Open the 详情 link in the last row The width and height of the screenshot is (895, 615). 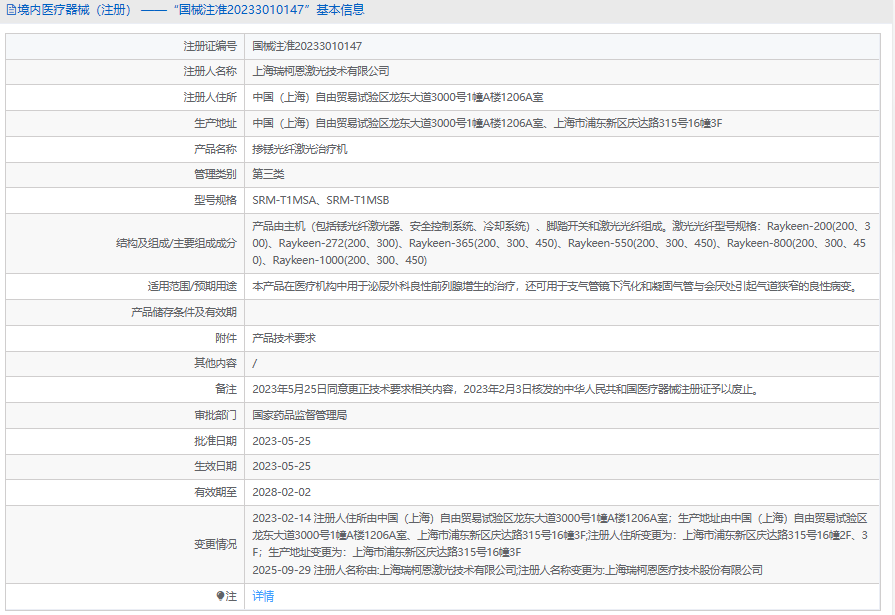point(263,596)
